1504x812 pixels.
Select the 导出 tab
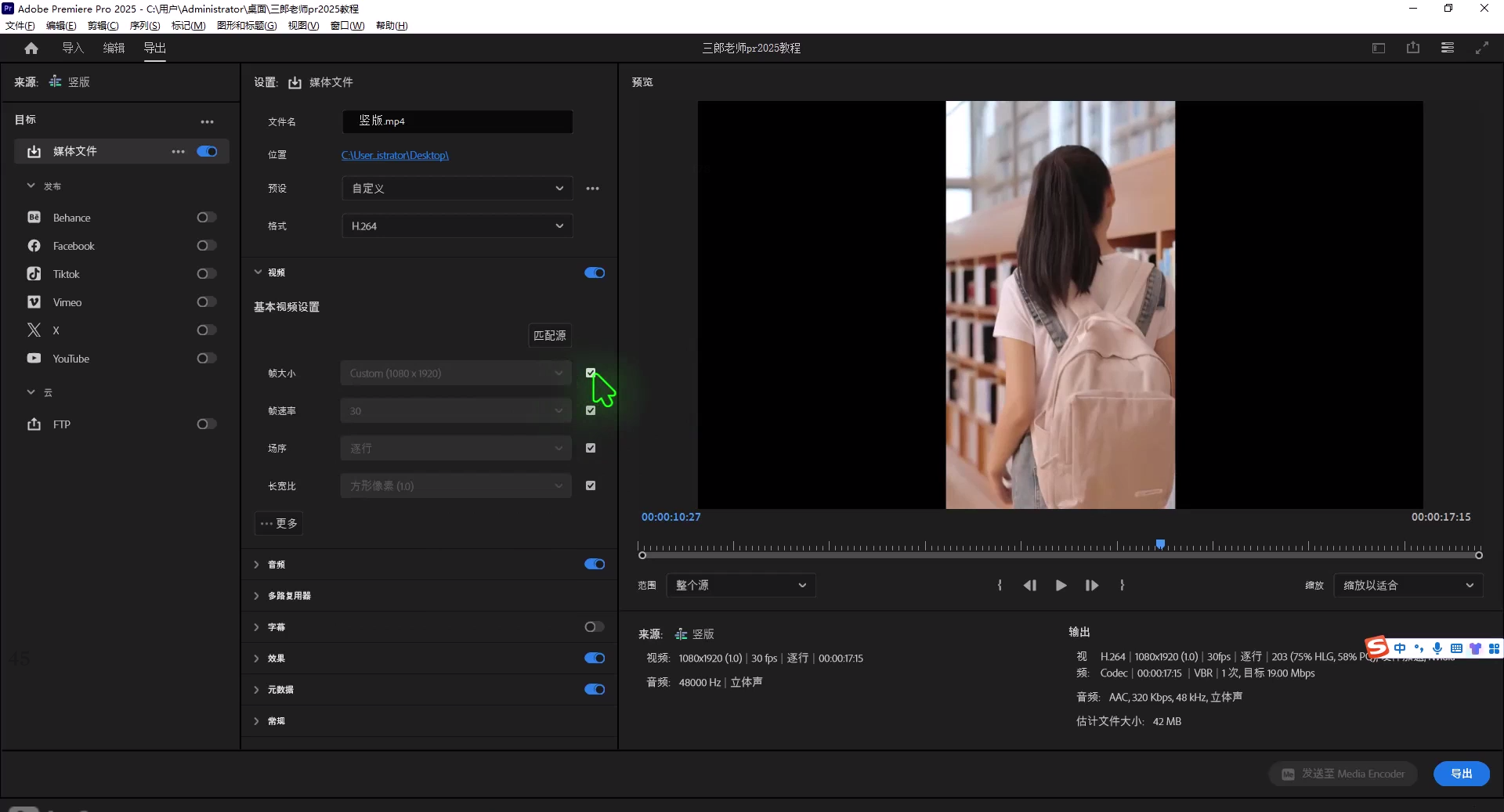click(155, 49)
